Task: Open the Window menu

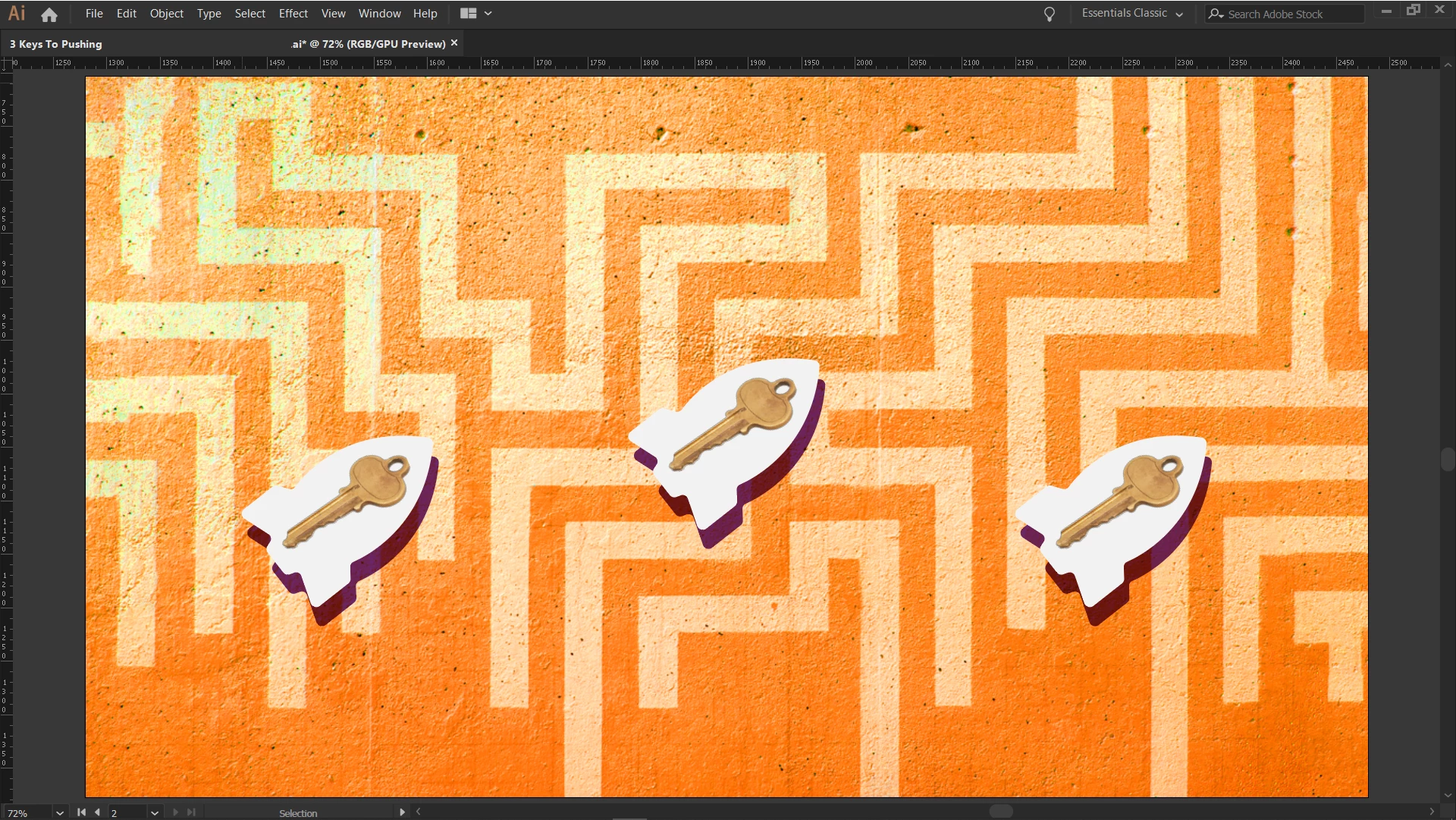Action: pyautogui.click(x=379, y=14)
